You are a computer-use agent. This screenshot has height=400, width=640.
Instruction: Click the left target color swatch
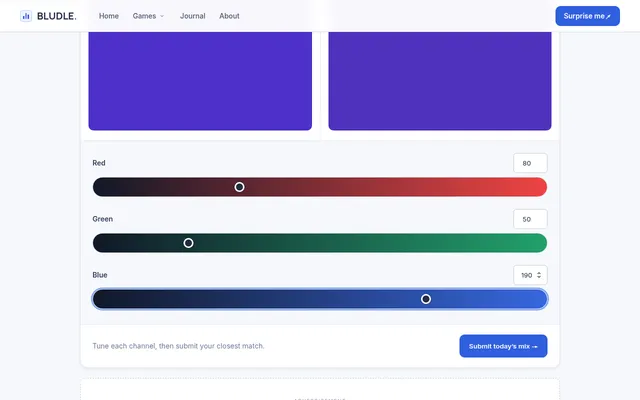pyautogui.click(x=200, y=81)
